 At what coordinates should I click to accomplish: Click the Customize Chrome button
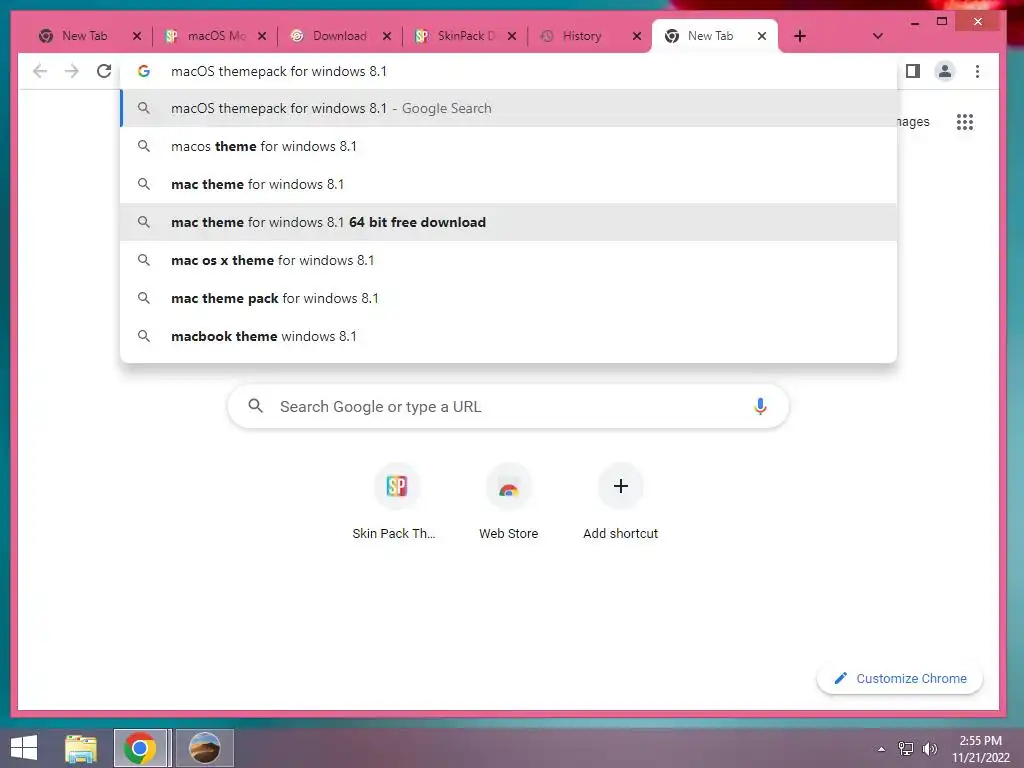(x=899, y=679)
